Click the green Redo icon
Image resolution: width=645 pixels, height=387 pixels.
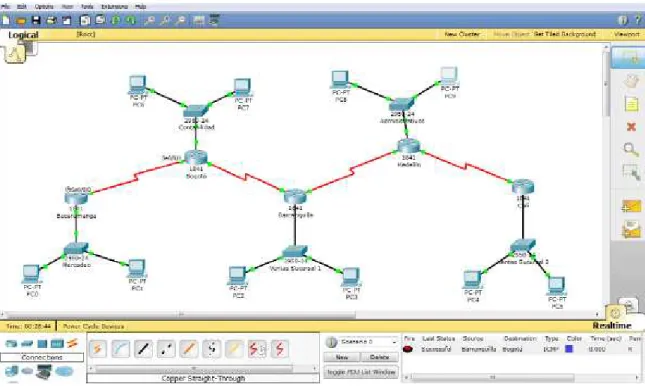[x=131, y=20]
